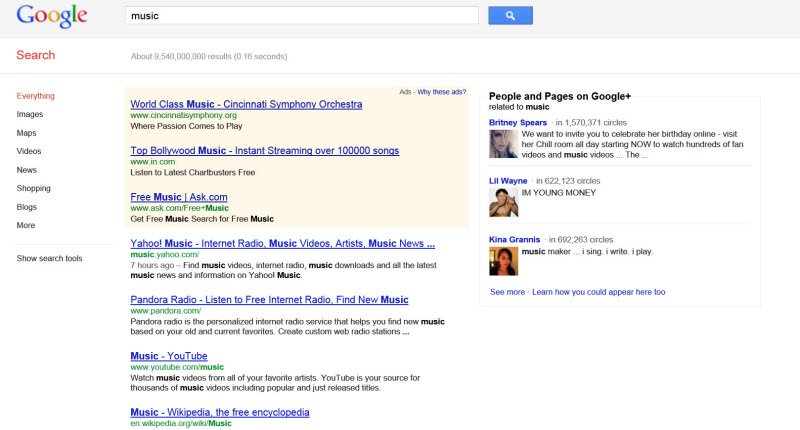Viewport: 800px width, 430px height.
Task: Open Free Music Ask.com ad
Action: pos(179,197)
